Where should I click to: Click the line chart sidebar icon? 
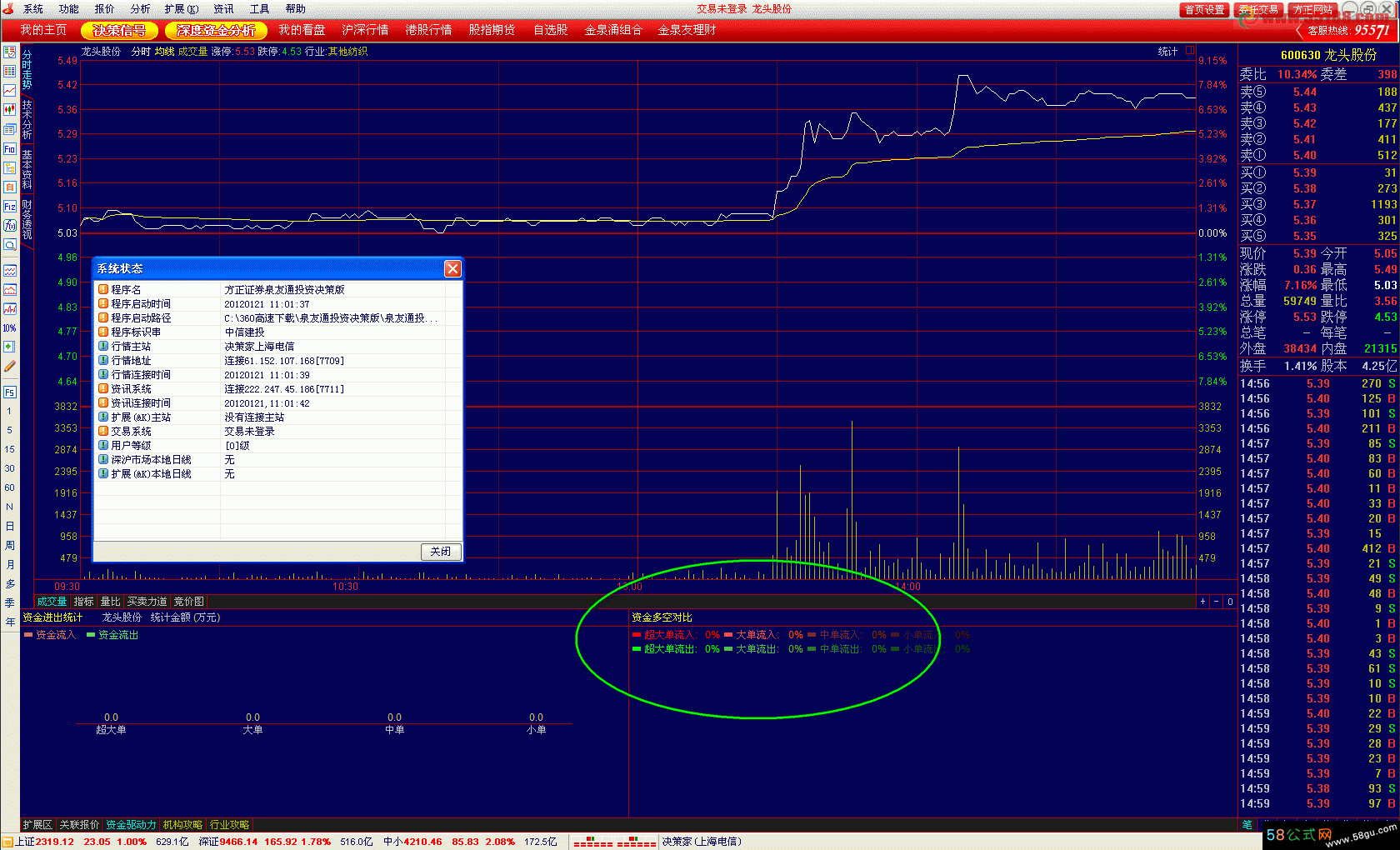click(x=10, y=90)
